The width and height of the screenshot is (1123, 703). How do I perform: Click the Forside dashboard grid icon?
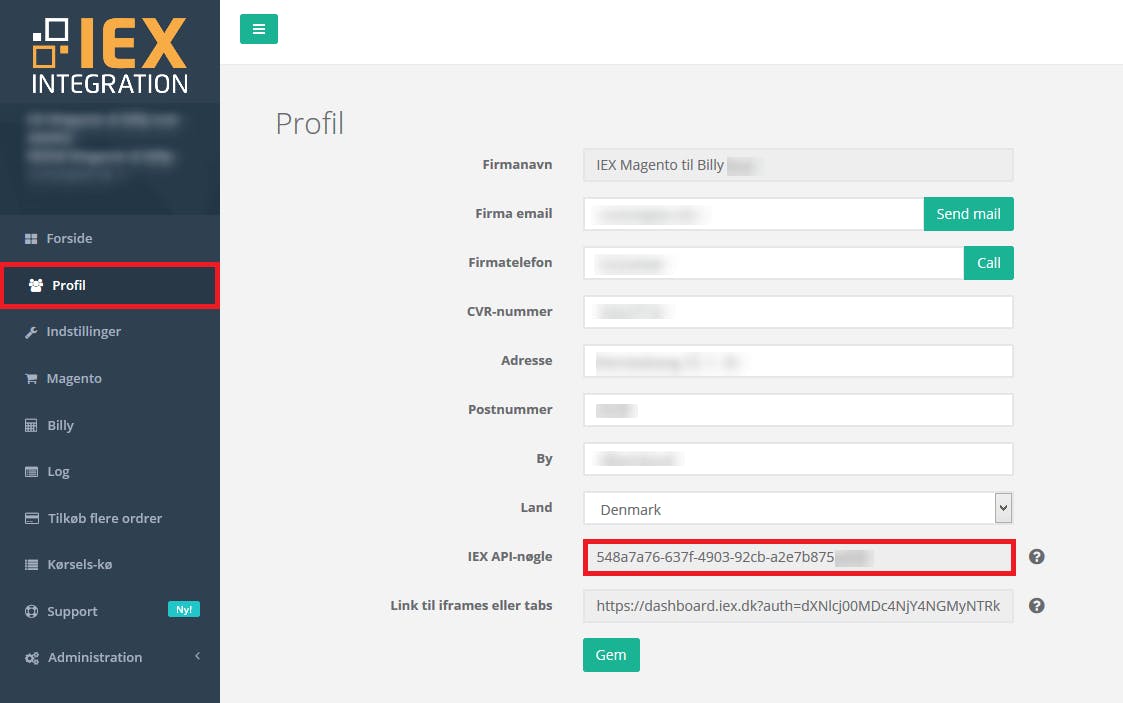click(31, 238)
